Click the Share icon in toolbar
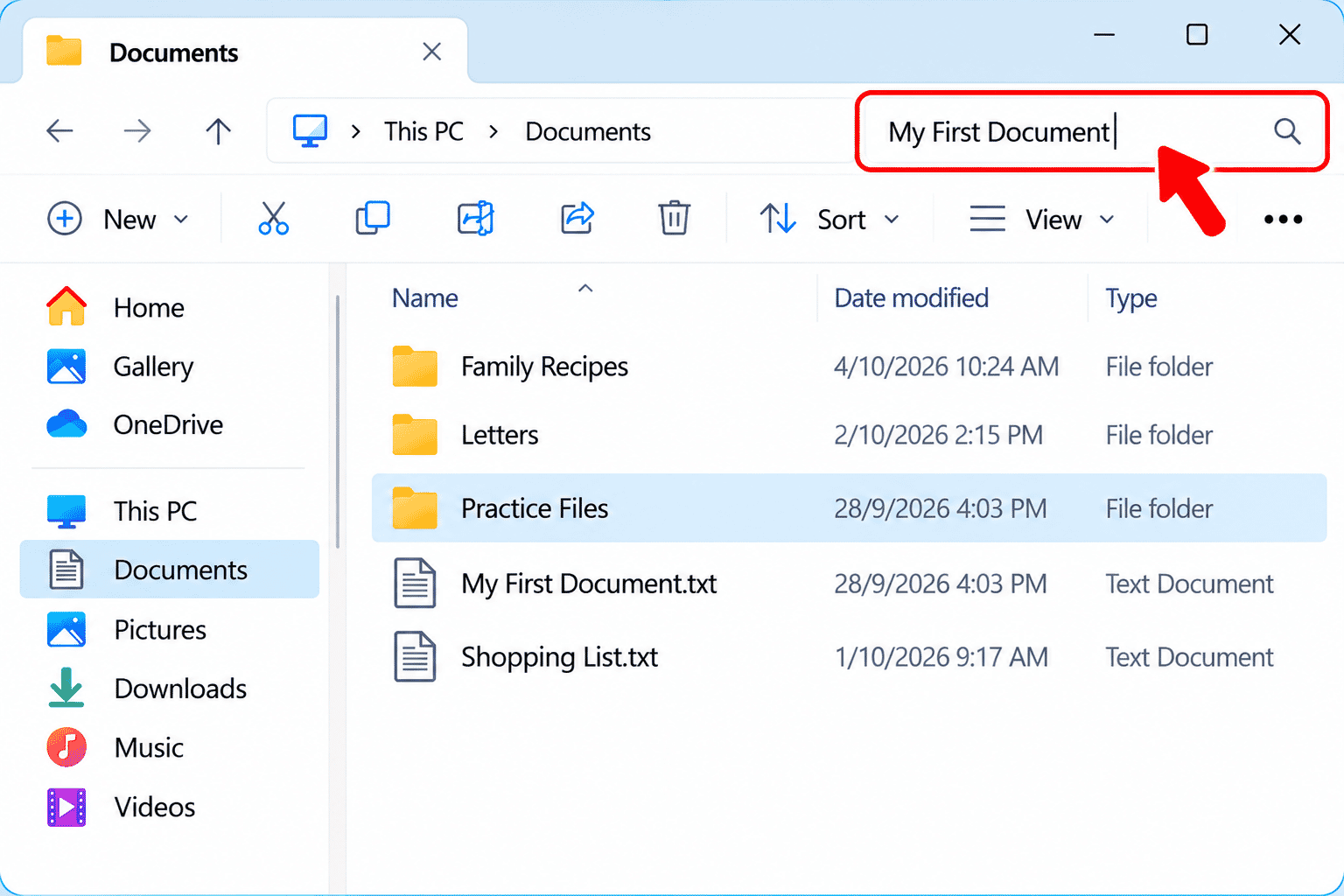The height and width of the screenshot is (896, 1344). 577,219
